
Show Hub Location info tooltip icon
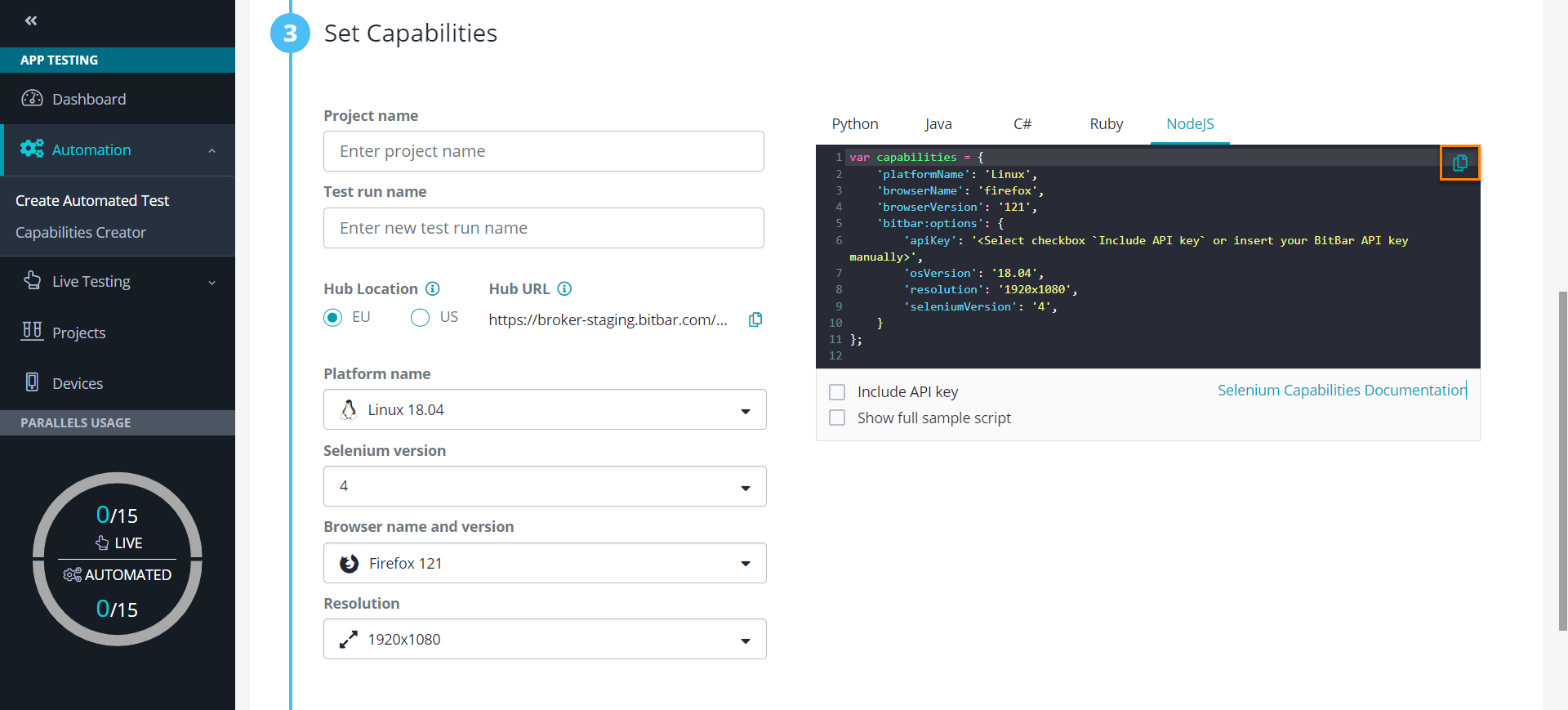click(x=433, y=288)
